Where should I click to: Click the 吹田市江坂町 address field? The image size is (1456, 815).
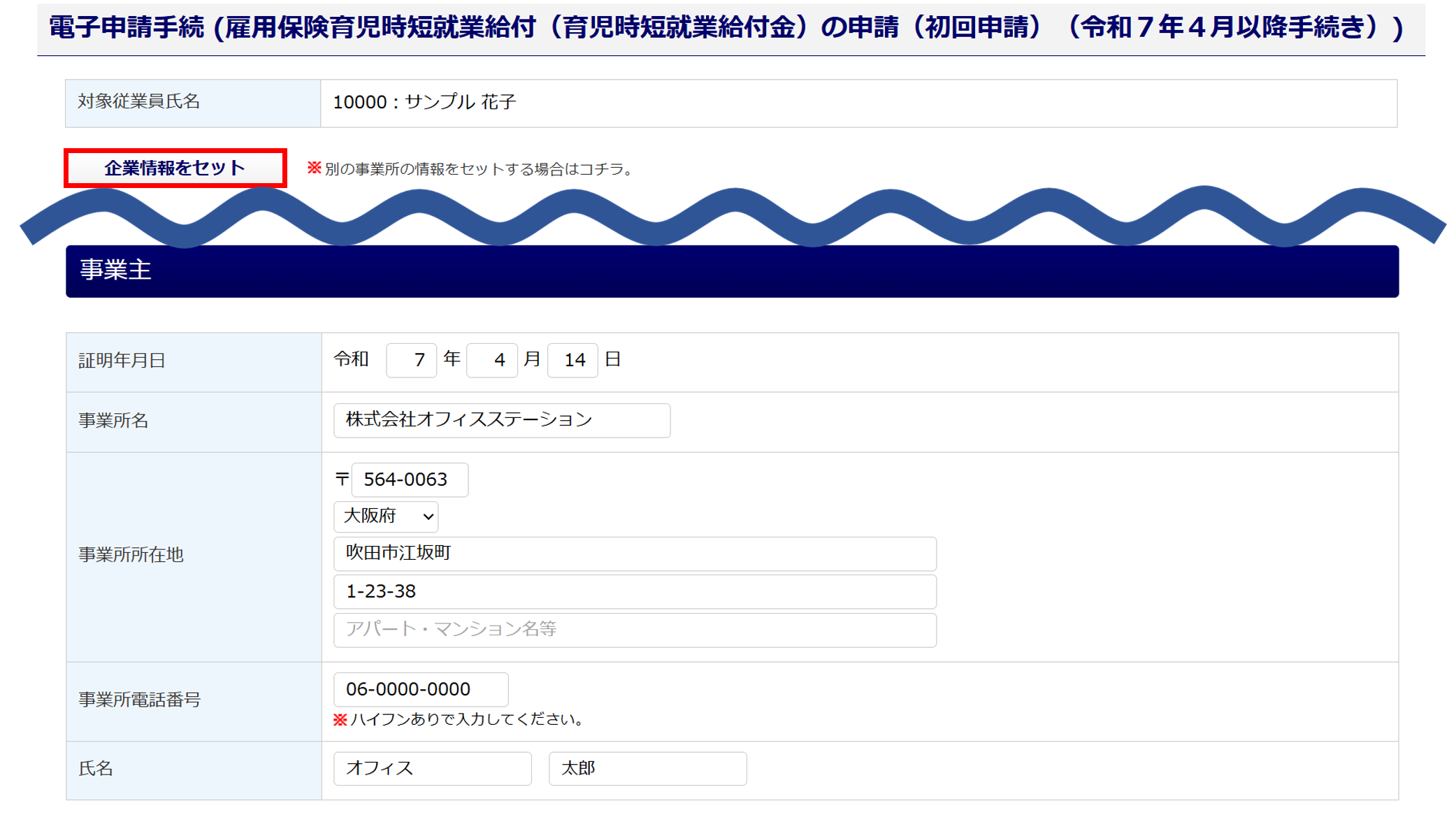pyautogui.click(x=634, y=554)
